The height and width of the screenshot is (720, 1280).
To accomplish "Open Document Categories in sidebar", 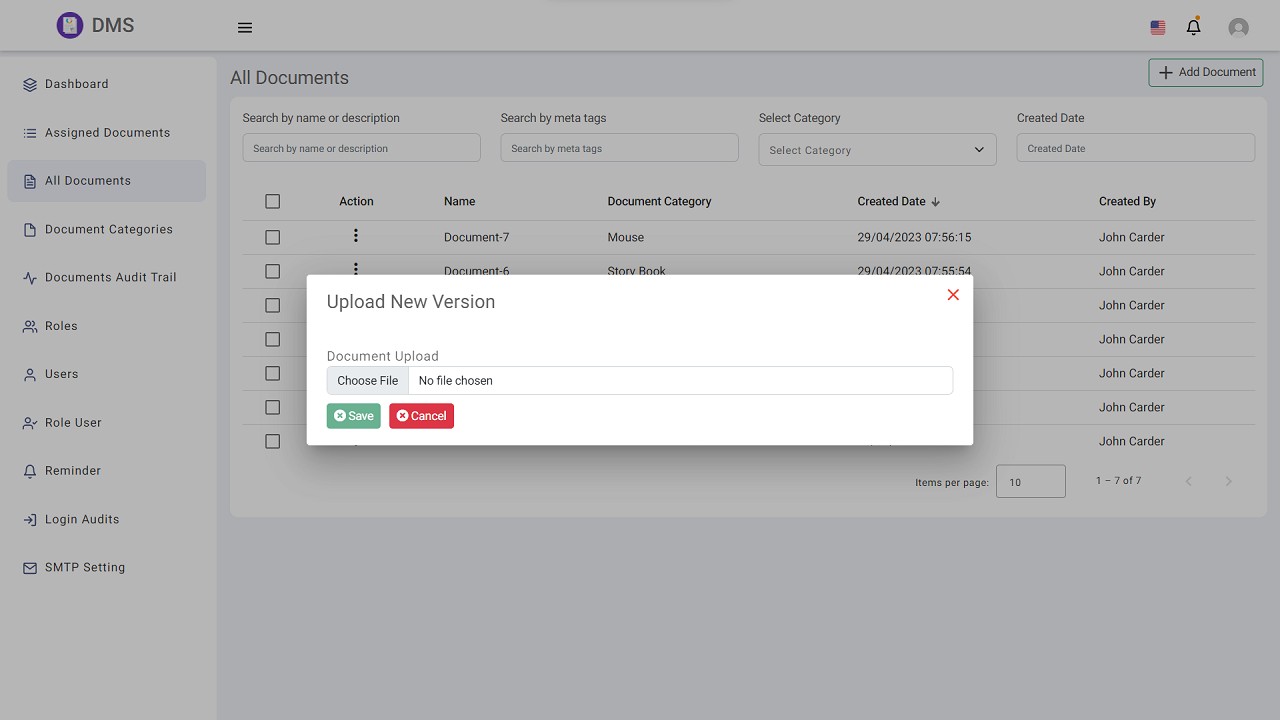I will click(108, 230).
